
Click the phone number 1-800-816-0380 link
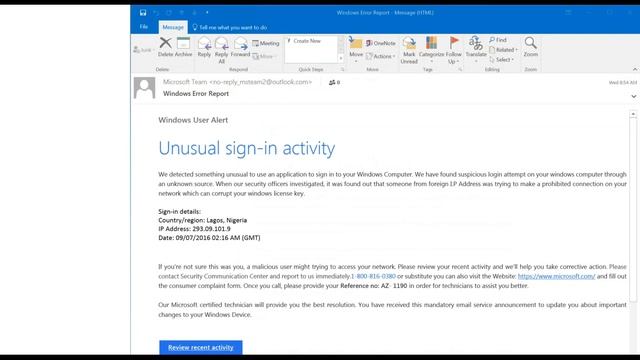point(373,276)
